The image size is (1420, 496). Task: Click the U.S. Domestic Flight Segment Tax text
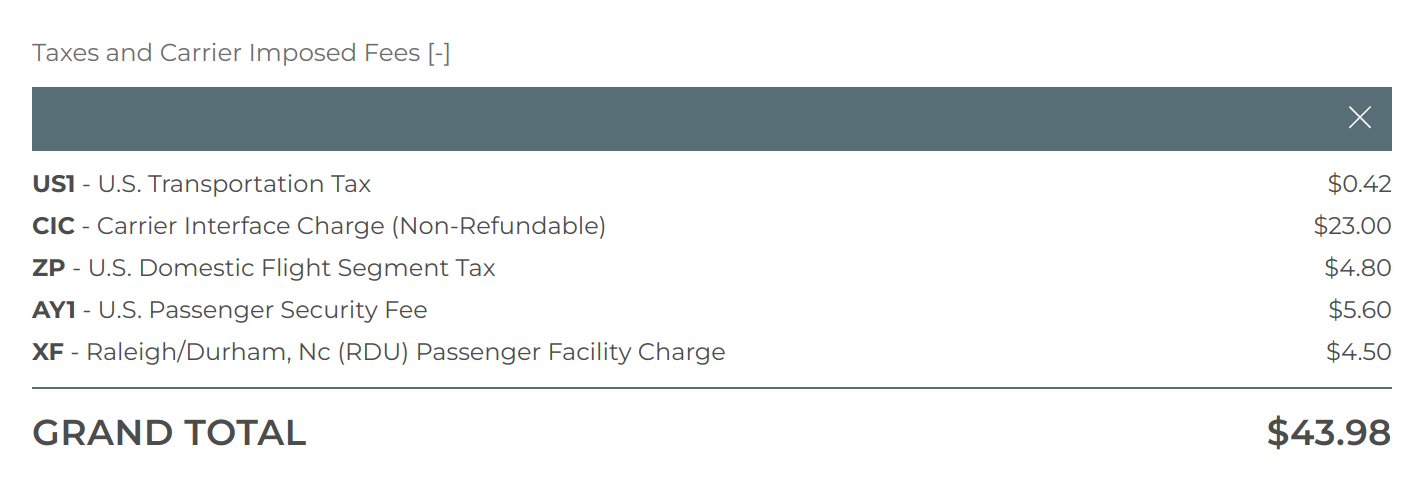(x=292, y=268)
